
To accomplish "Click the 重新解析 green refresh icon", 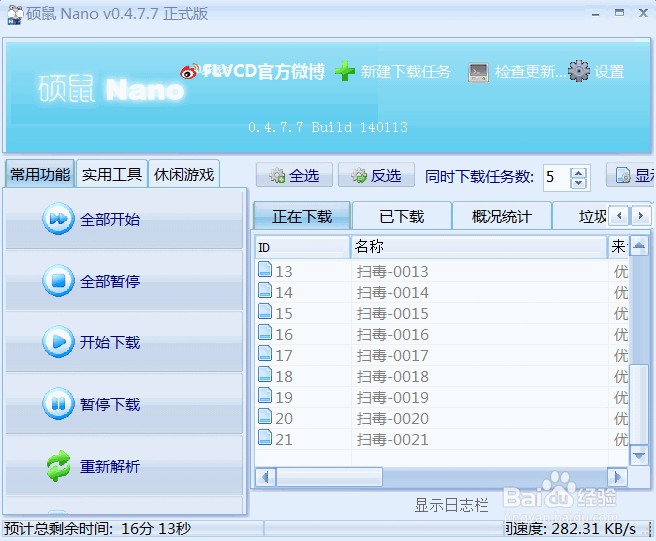I will tap(58, 466).
